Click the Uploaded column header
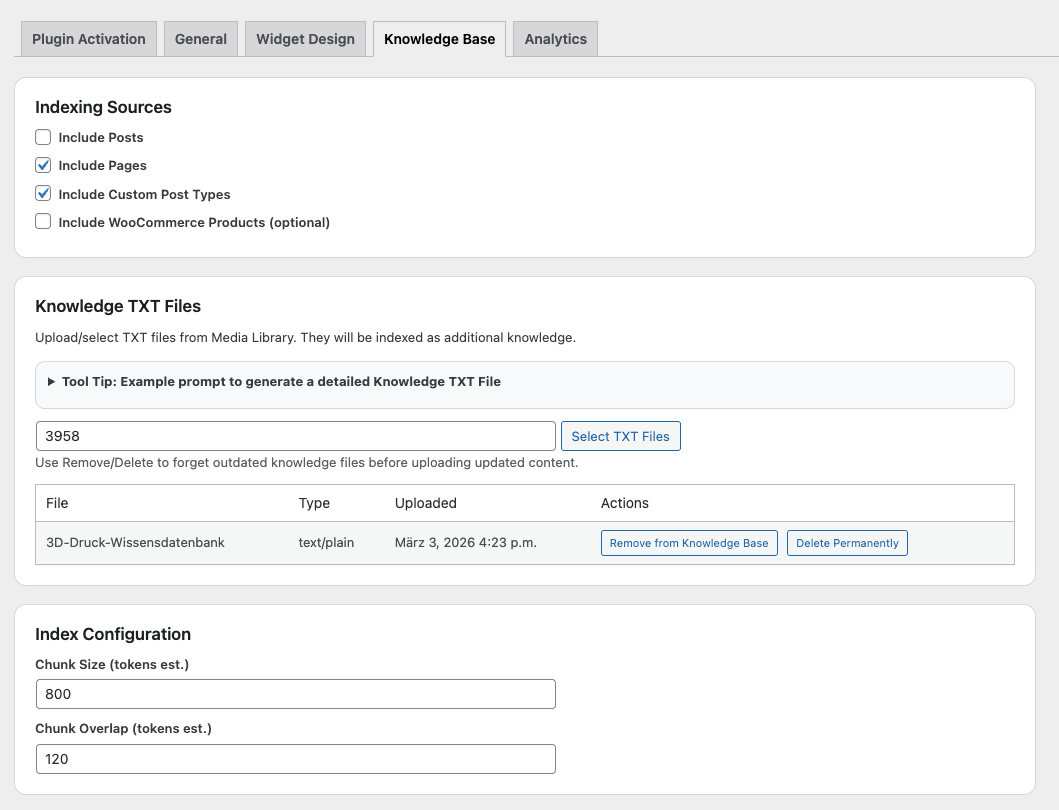Viewport: 1059px width, 810px height. pyautogui.click(x=425, y=503)
